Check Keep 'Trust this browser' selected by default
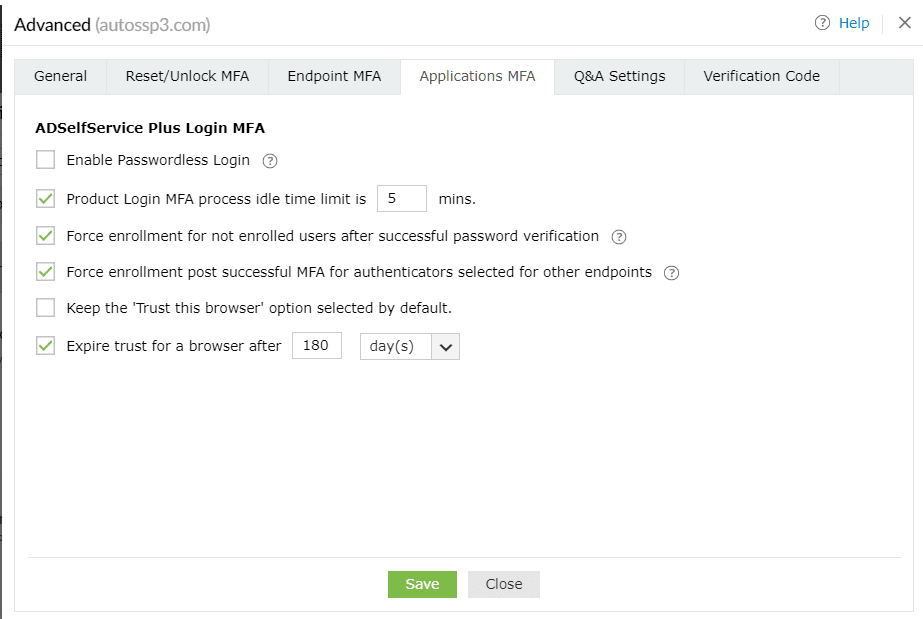The width and height of the screenshot is (923, 619). coord(45,308)
